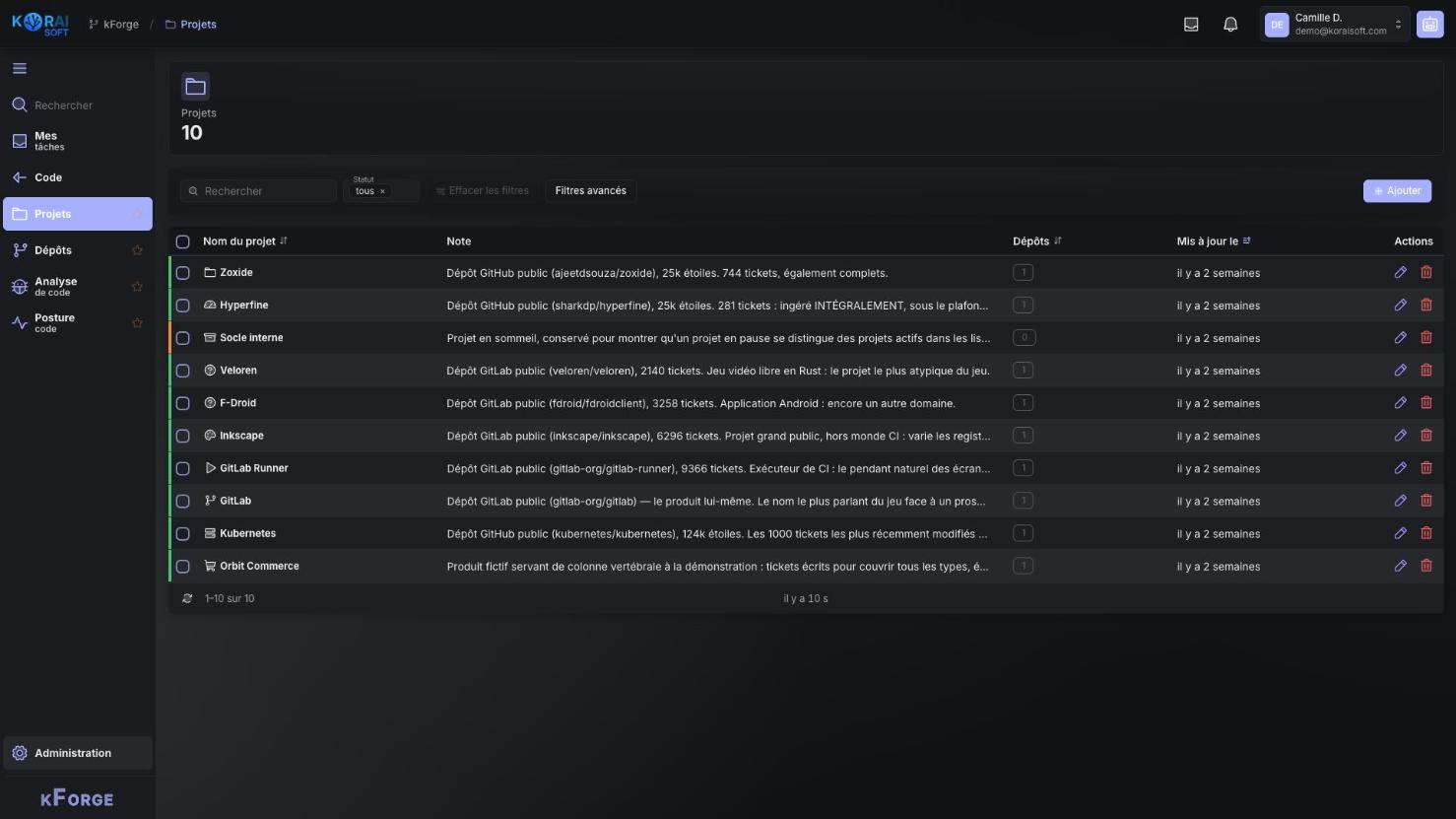Sort by Mis à jour le column
This screenshot has height=819, width=1456.
click(x=1213, y=241)
